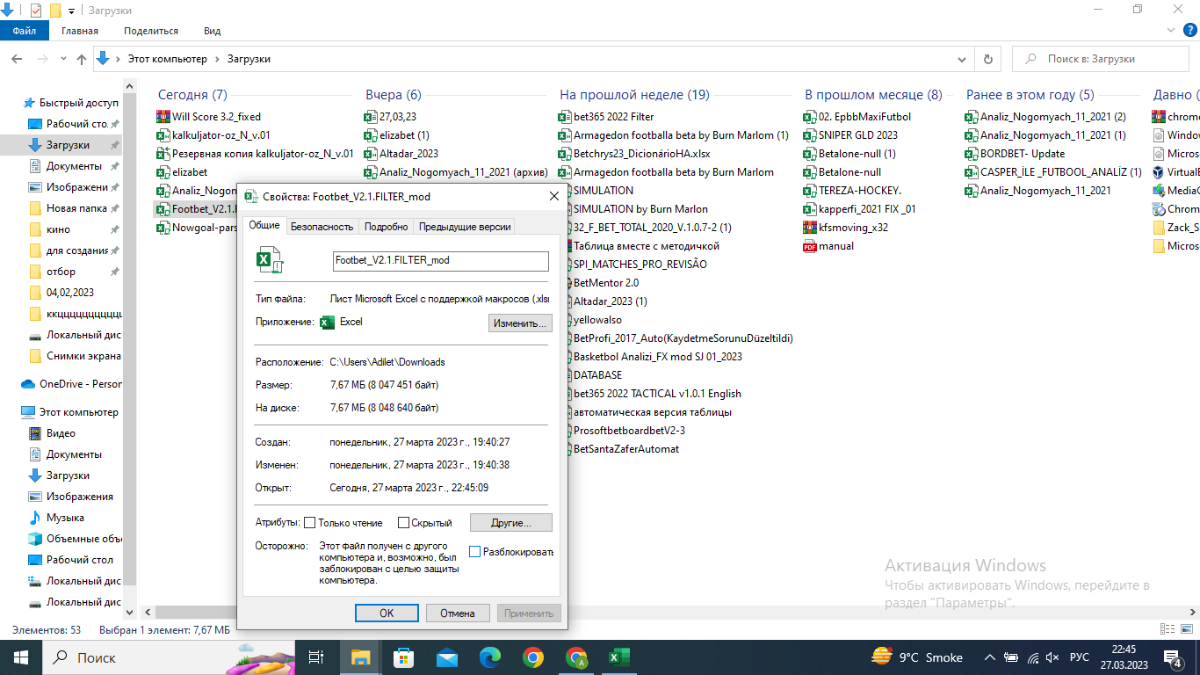The width and height of the screenshot is (1200, 675).
Task: Enable the 'Только чтение' read-only checkbox
Action: pyautogui.click(x=309, y=523)
